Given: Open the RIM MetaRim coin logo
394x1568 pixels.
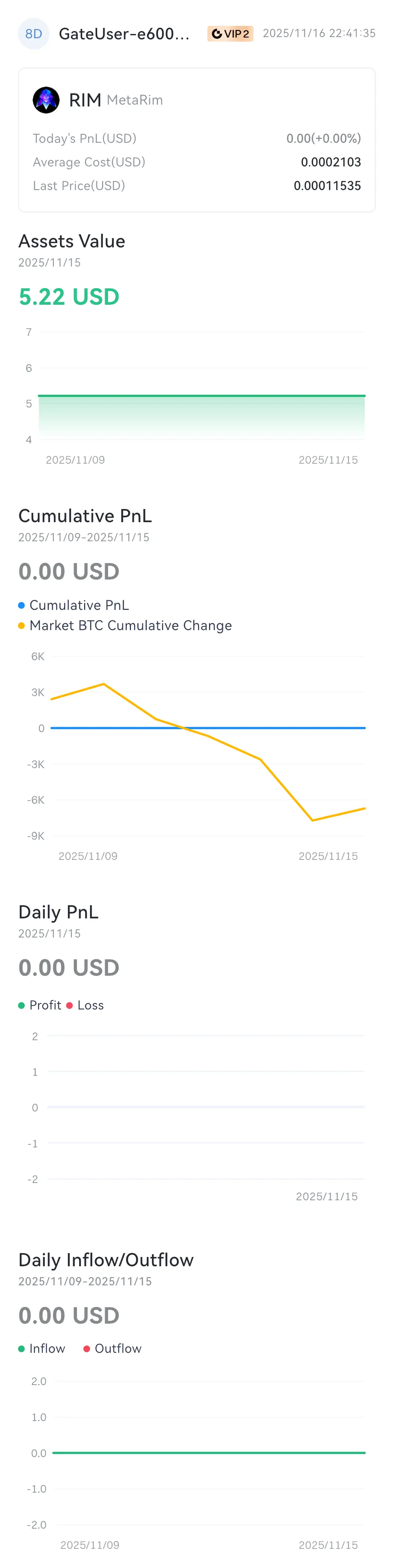Looking at the screenshot, I should [x=46, y=100].
